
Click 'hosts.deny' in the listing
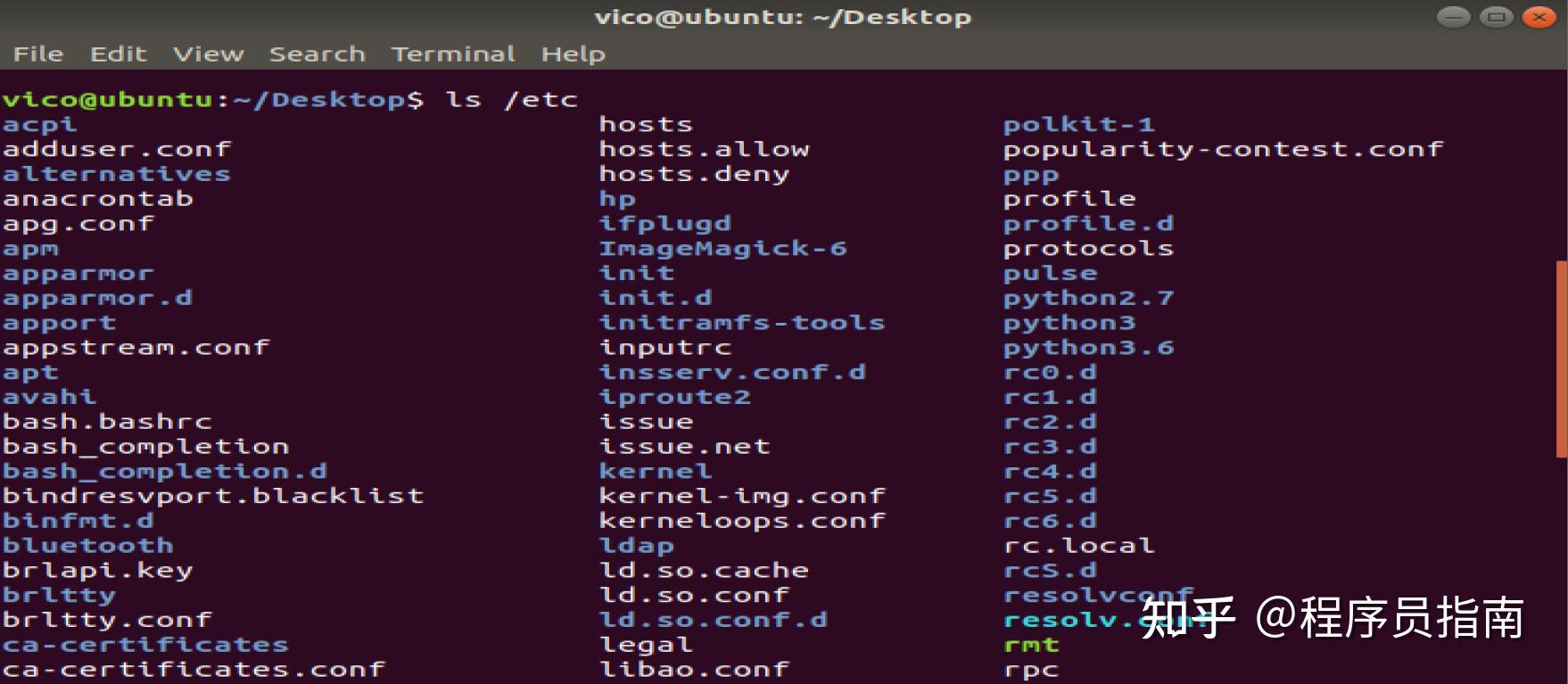coord(695,174)
